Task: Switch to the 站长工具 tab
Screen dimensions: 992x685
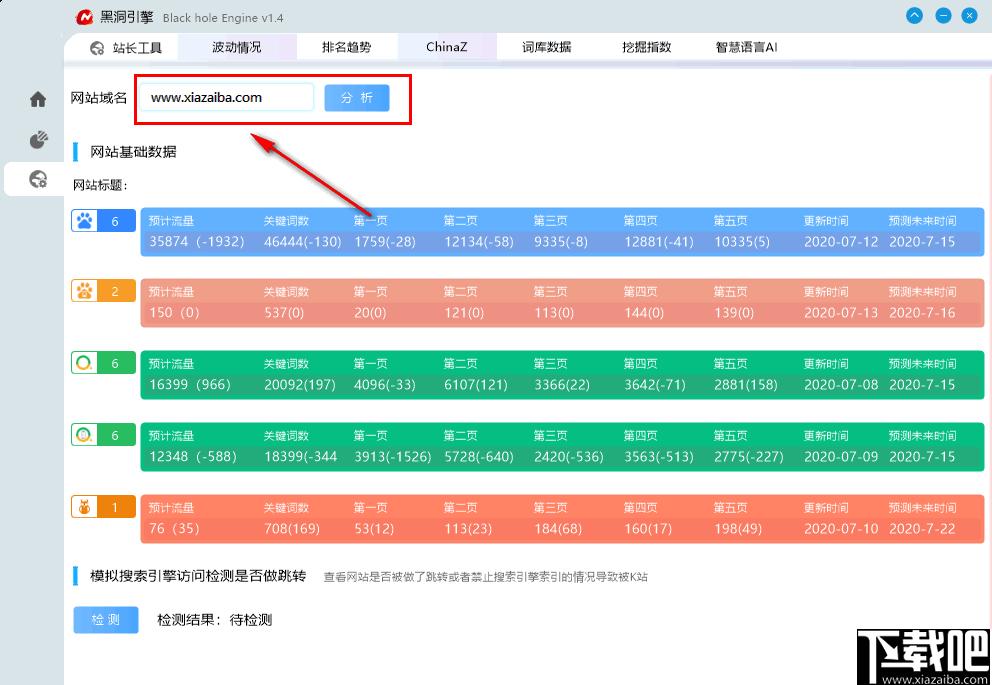Action: (x=126, y=47)
